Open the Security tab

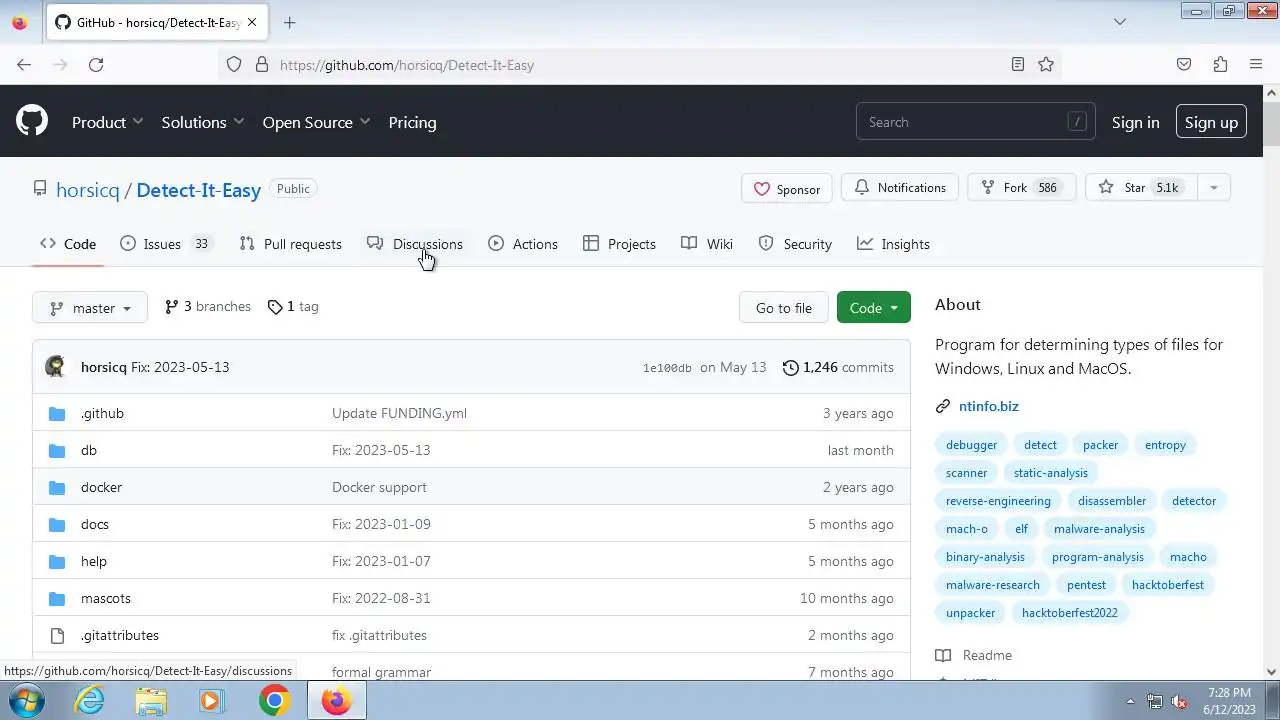click(795, 244)
